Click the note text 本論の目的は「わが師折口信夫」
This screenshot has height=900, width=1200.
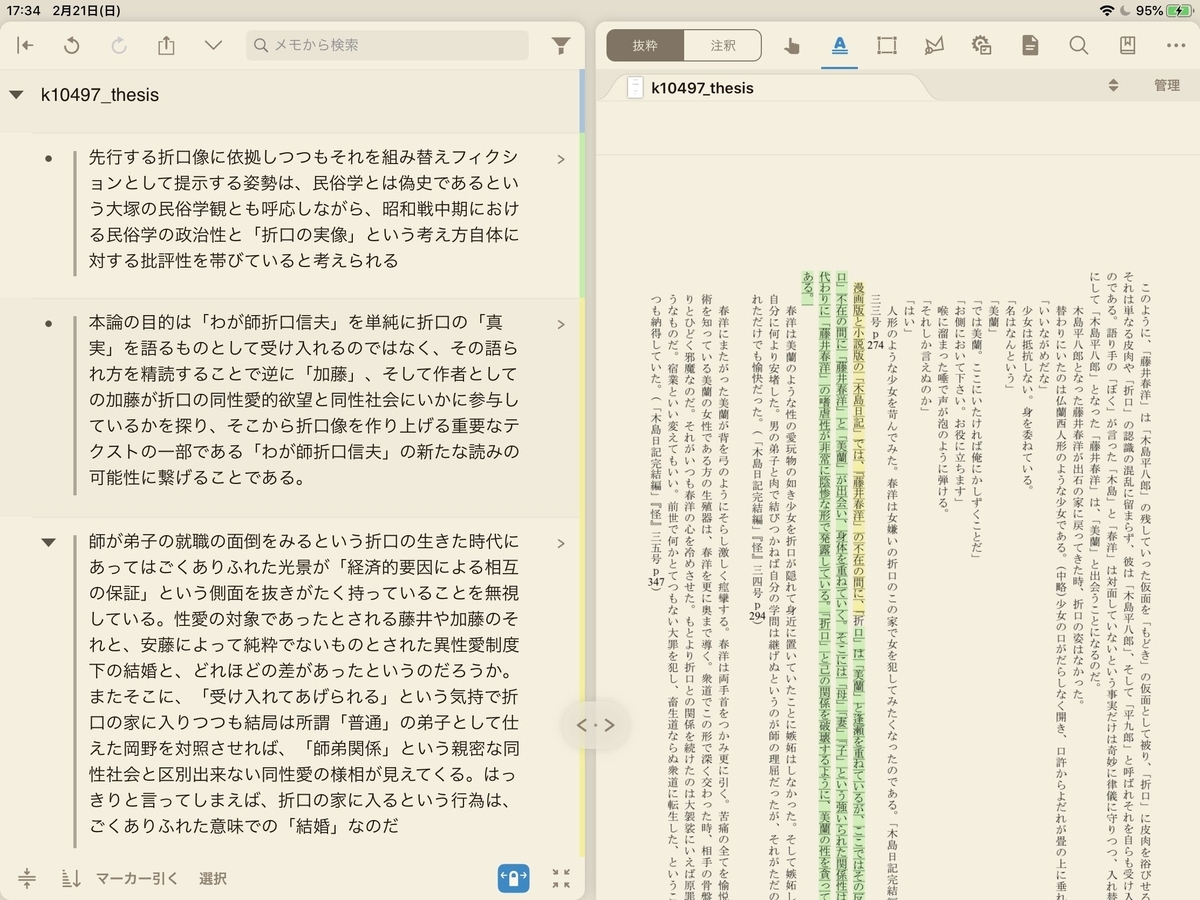pyautogui.click(x=304, y=400)
